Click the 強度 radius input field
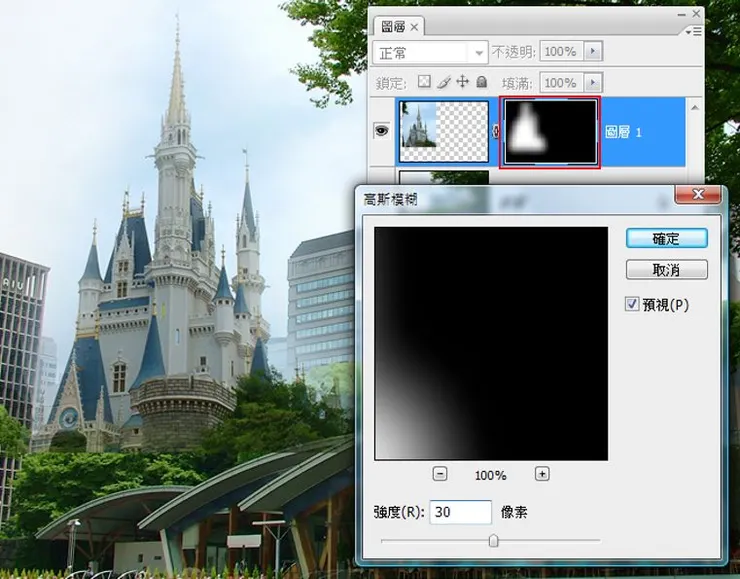The height and width of the screenshot is (579, 740). tap(461, 512)
